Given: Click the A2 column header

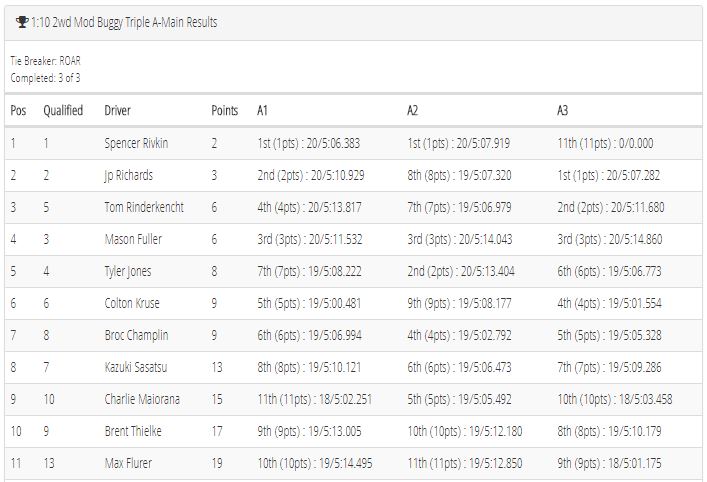Looking at the screenshot, I should [x=413, y=110].
